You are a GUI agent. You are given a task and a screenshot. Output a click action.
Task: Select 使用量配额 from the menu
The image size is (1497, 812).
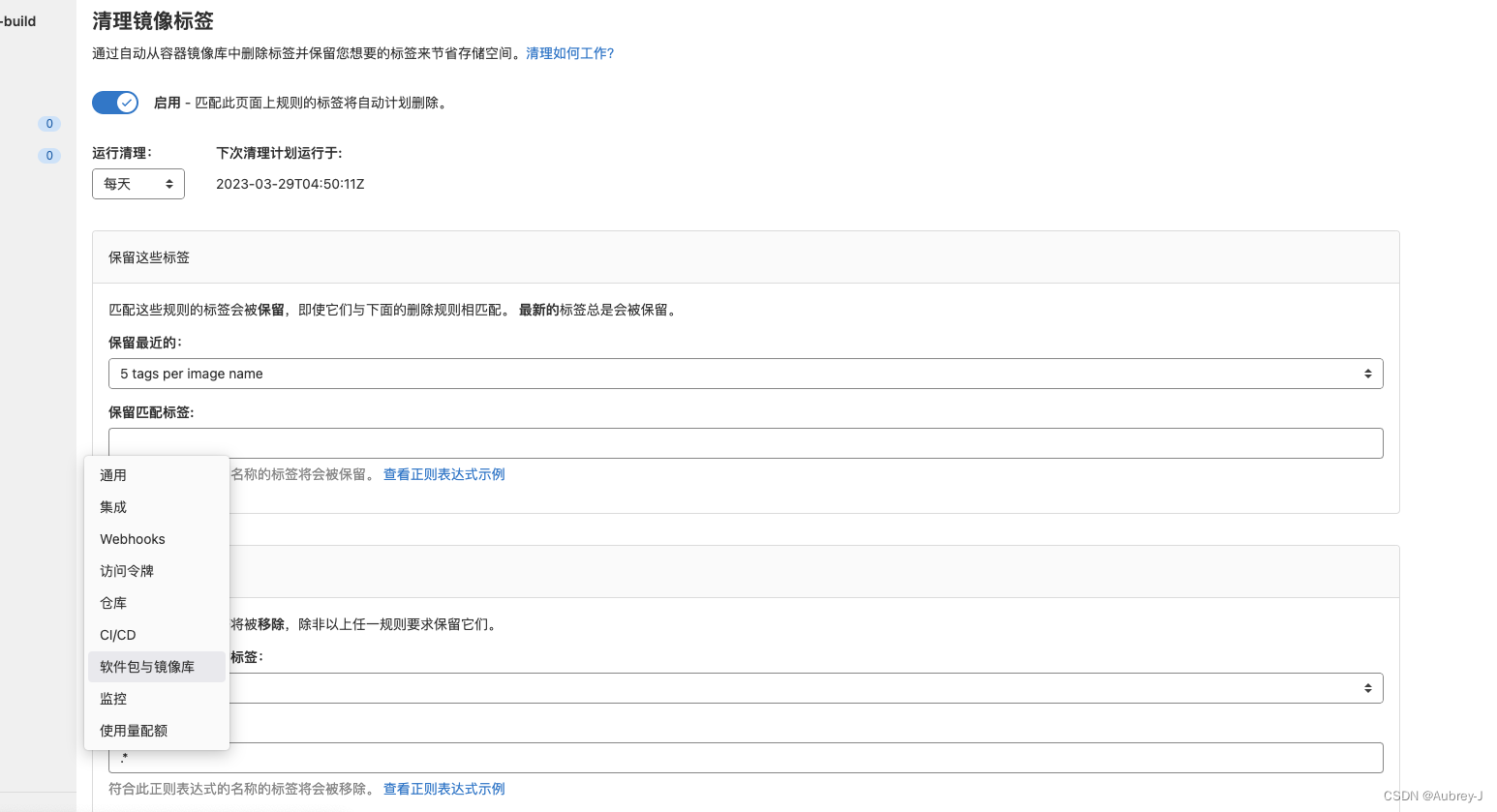coord(134,730)
